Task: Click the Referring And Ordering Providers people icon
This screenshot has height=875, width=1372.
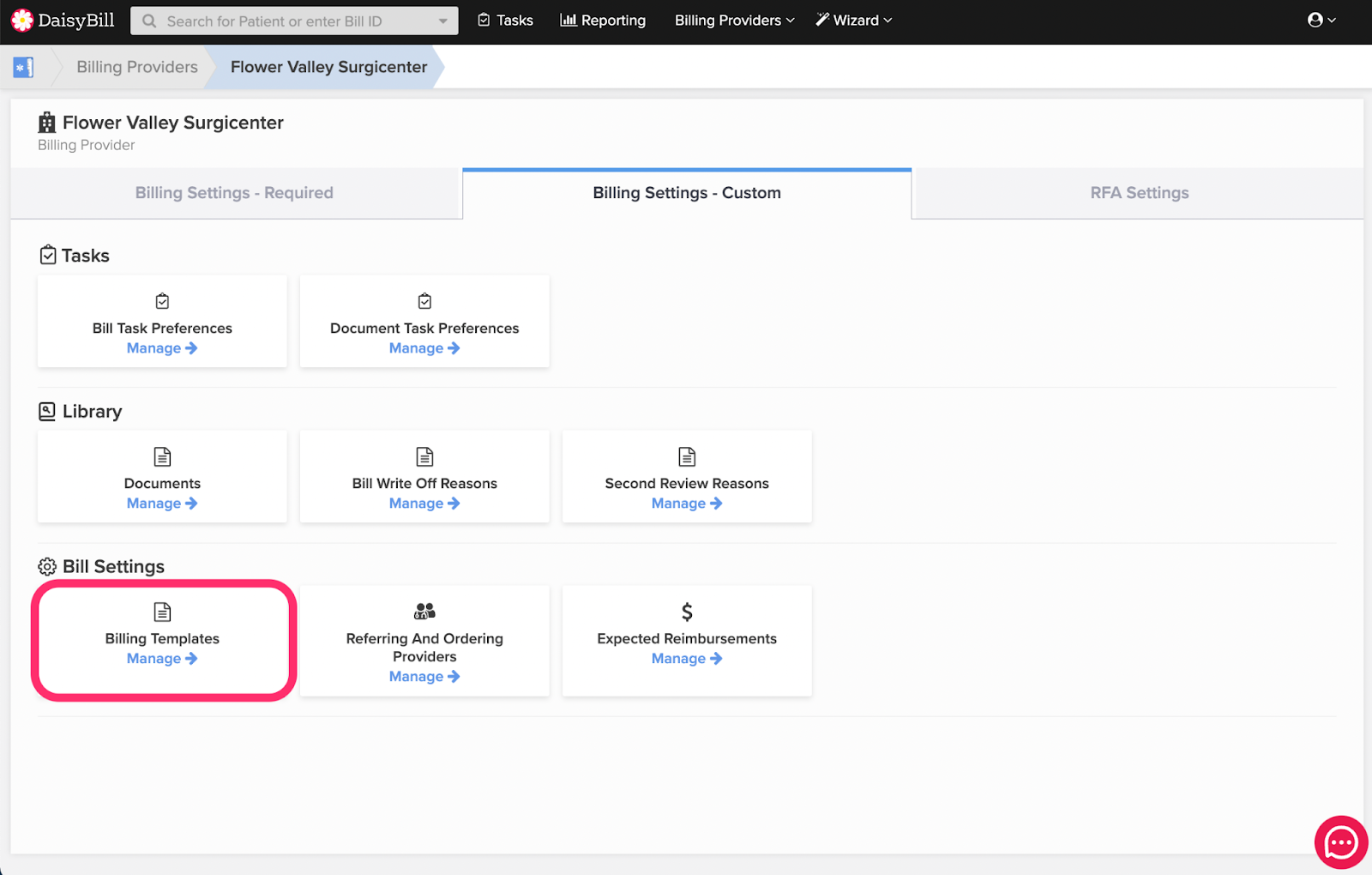Action: 424,611
